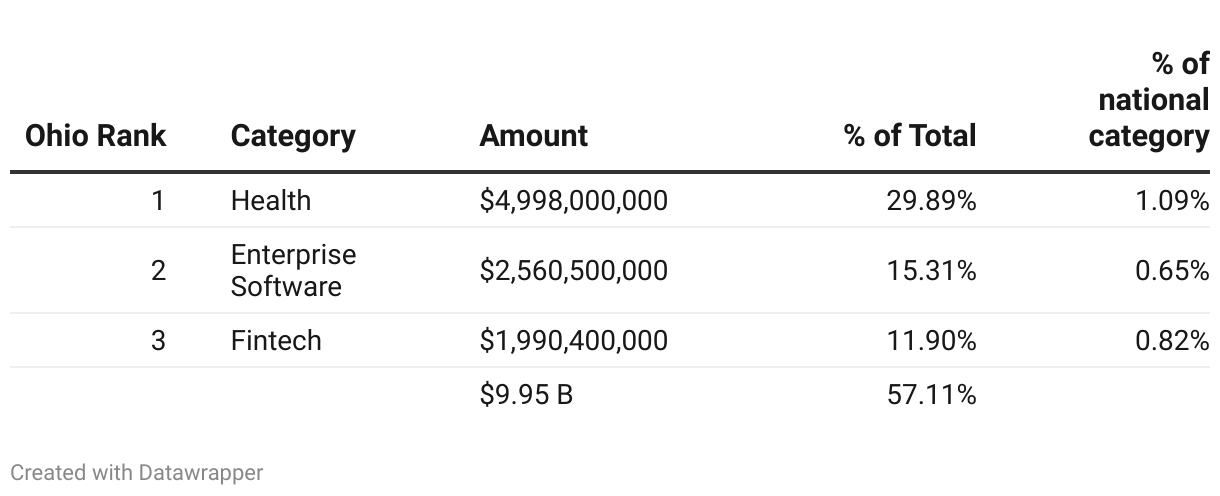The image size is (1220, 496).
Task: Click the Category column header
Action: (293, 136)
